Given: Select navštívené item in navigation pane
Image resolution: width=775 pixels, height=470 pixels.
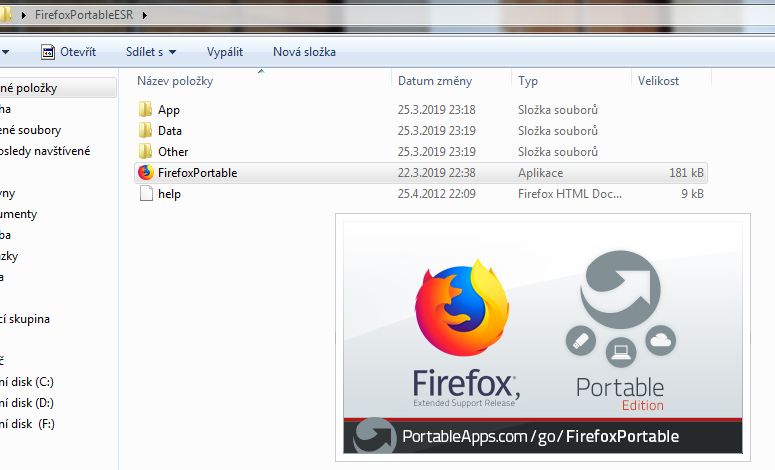Looking at the screenshot, I should coord(45,151).
